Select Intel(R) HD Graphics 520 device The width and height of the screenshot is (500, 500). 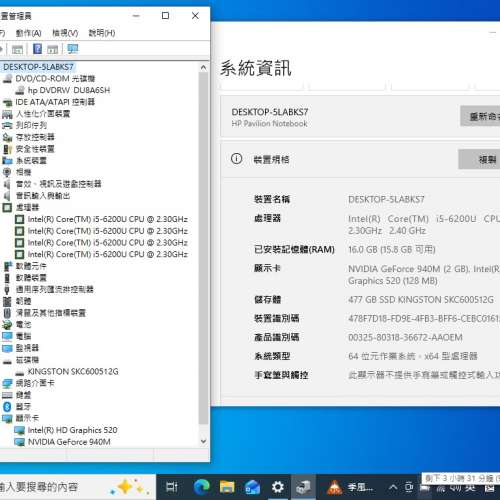(x=72, y=430)
